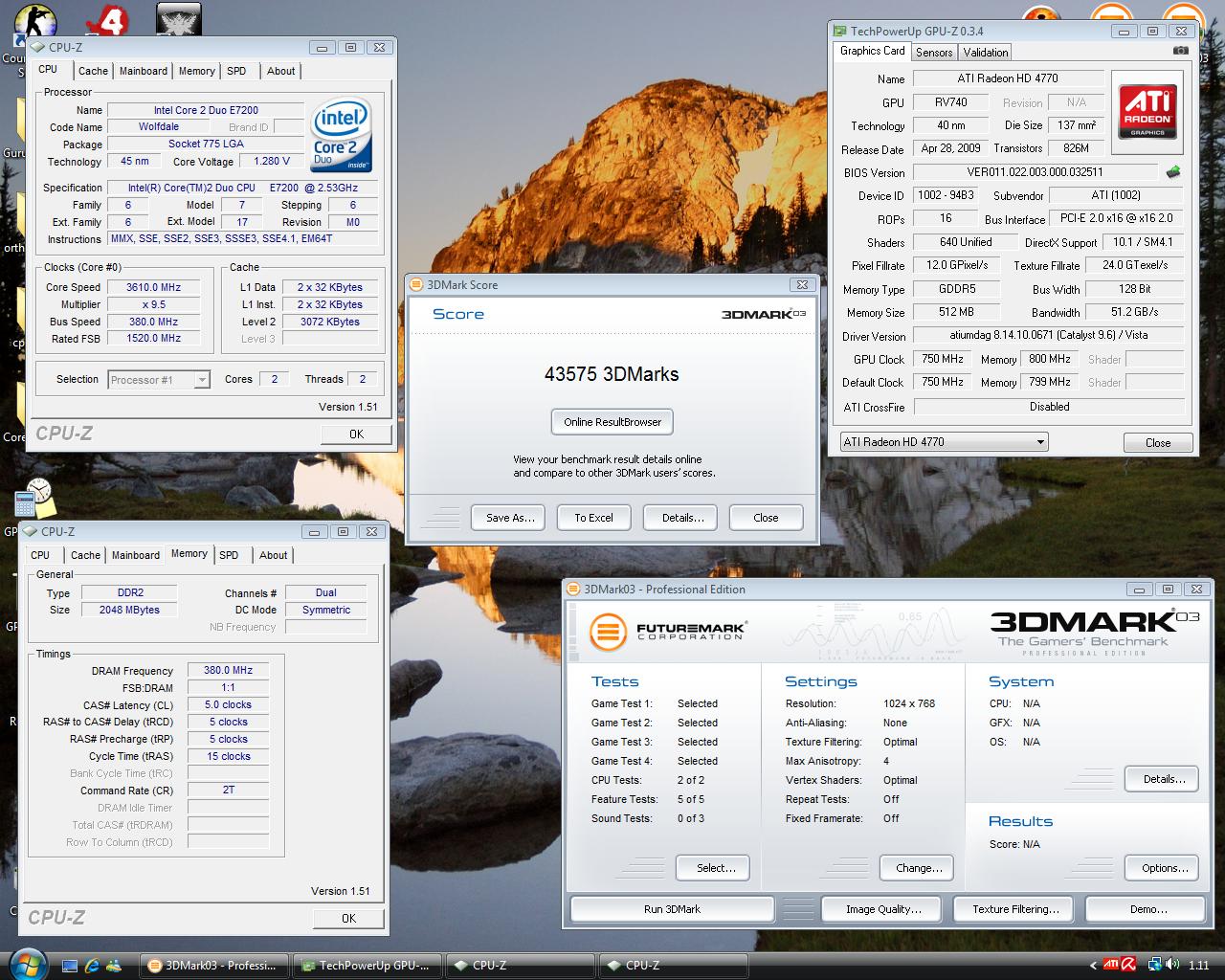Click the Online ResultBrowser button
This screenshot has height=980, width=1225.
tap(612, 422)
